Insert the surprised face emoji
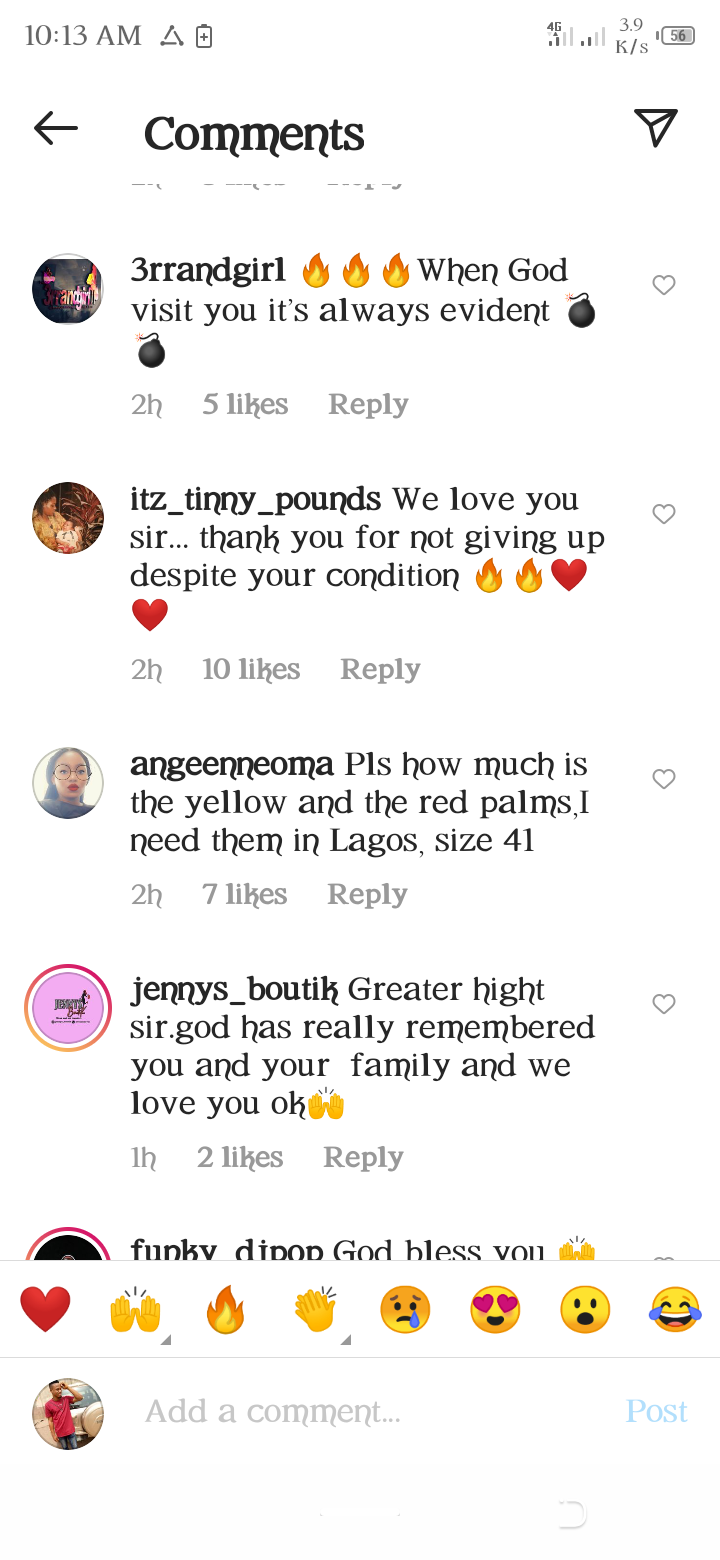Screen dimensions: 720x1560 pos(585,1310)
